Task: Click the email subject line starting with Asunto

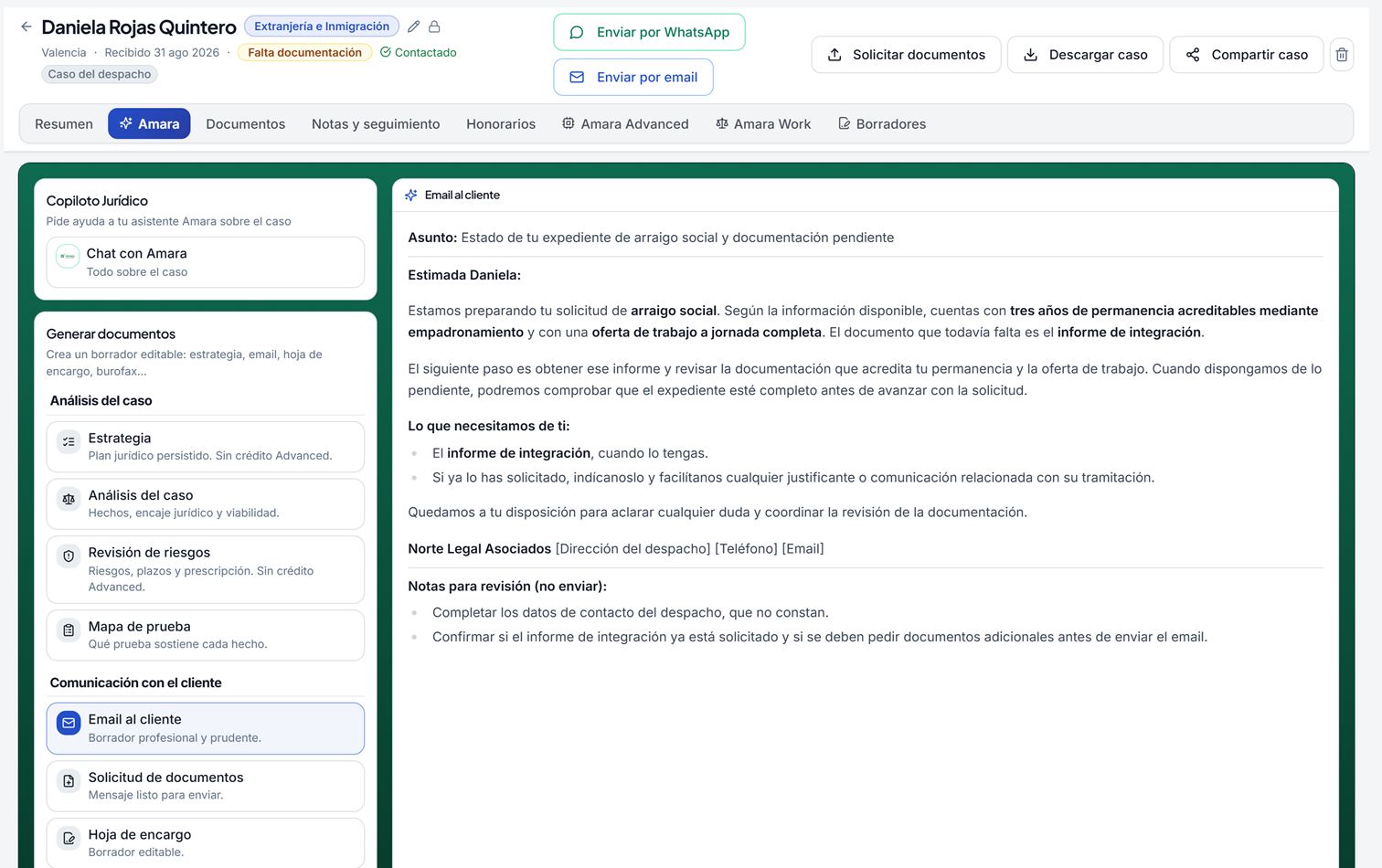Action: pos(651,238)
